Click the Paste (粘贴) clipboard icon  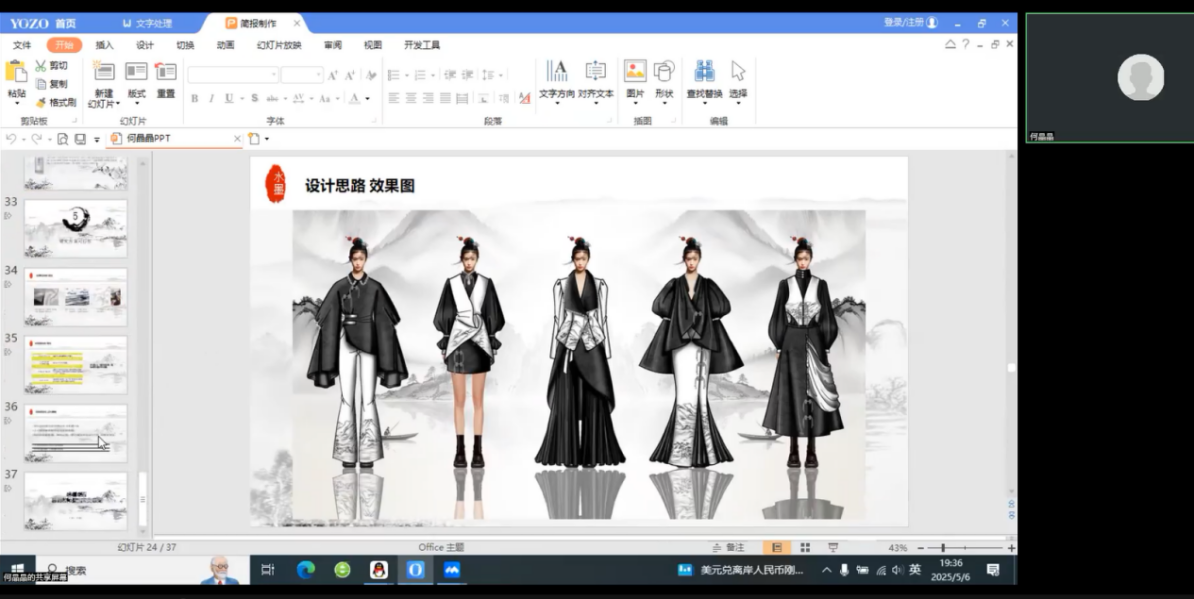pyautogui.click(x=16, y=72)
